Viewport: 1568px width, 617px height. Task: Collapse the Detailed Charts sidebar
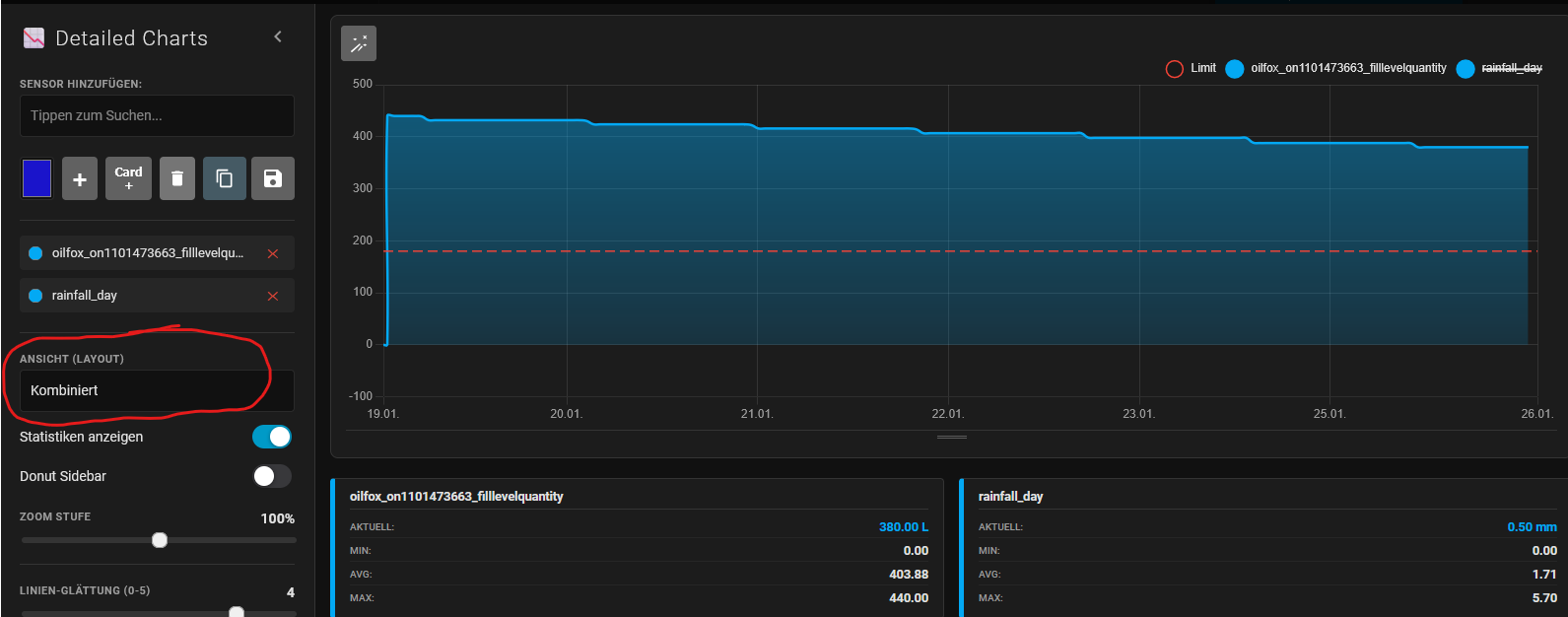(278, 37)
